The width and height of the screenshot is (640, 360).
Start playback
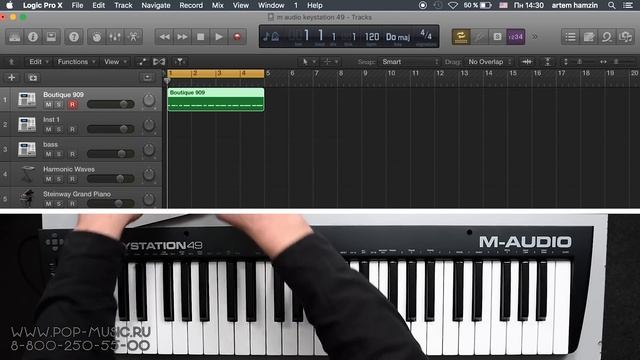click(x=219, y=37)
